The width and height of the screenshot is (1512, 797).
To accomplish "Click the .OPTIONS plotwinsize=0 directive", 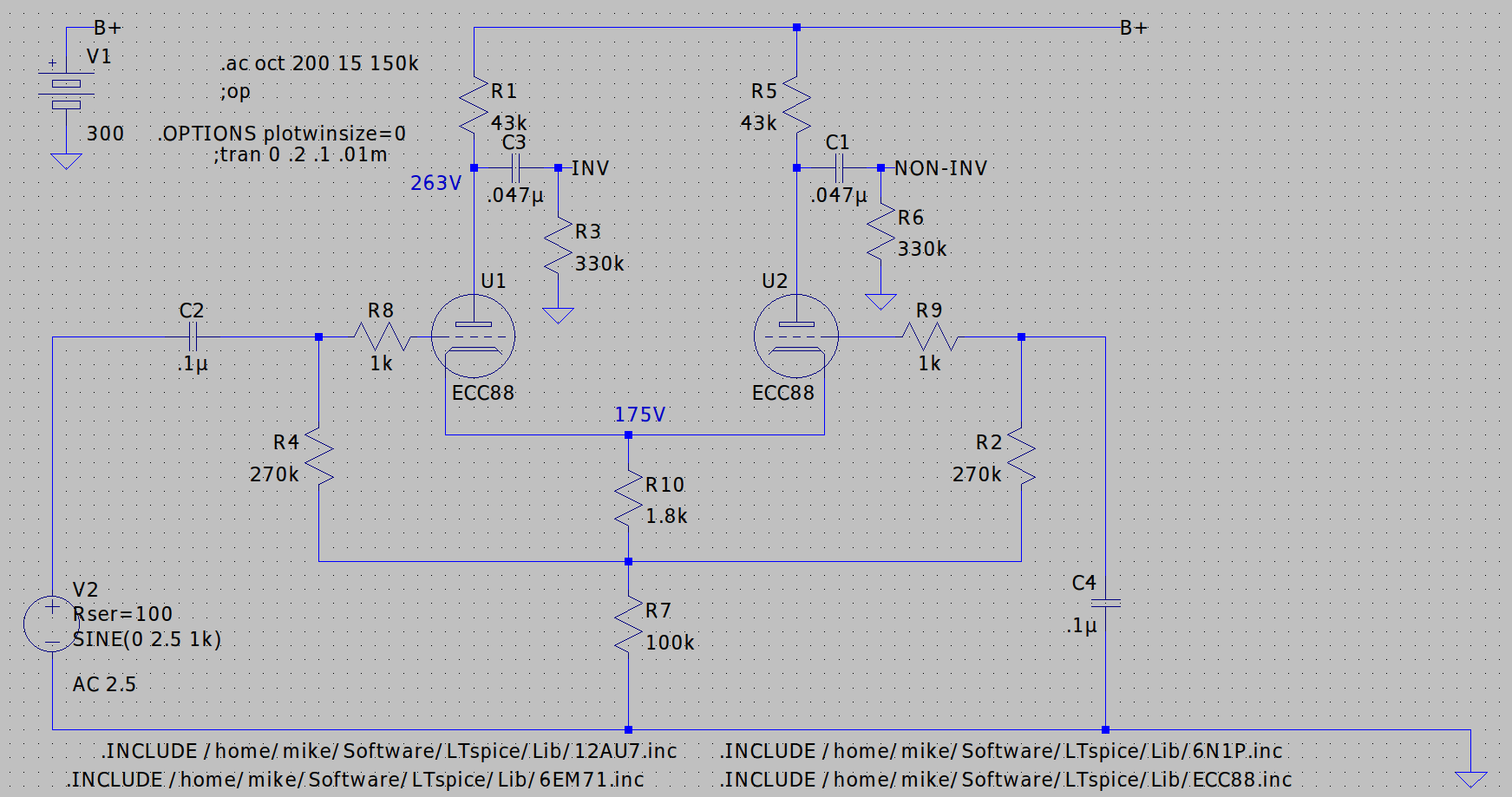I will (282, 134).
